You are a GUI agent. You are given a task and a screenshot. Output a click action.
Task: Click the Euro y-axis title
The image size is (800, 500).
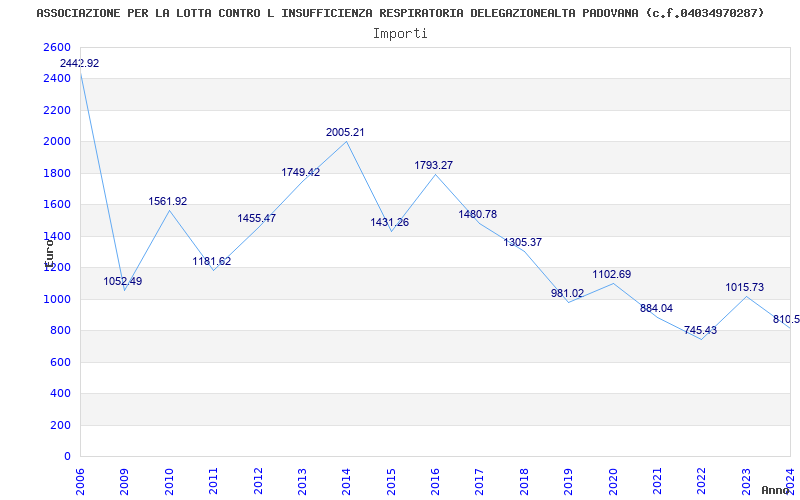click(x=49, y=254)
